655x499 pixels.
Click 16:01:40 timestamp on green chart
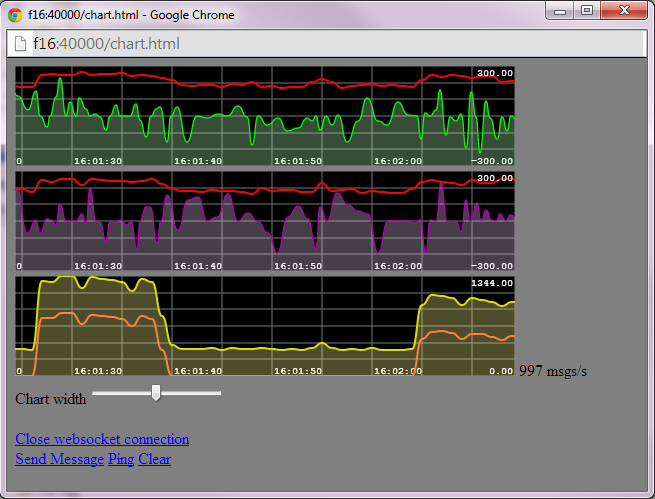point(198,161)
